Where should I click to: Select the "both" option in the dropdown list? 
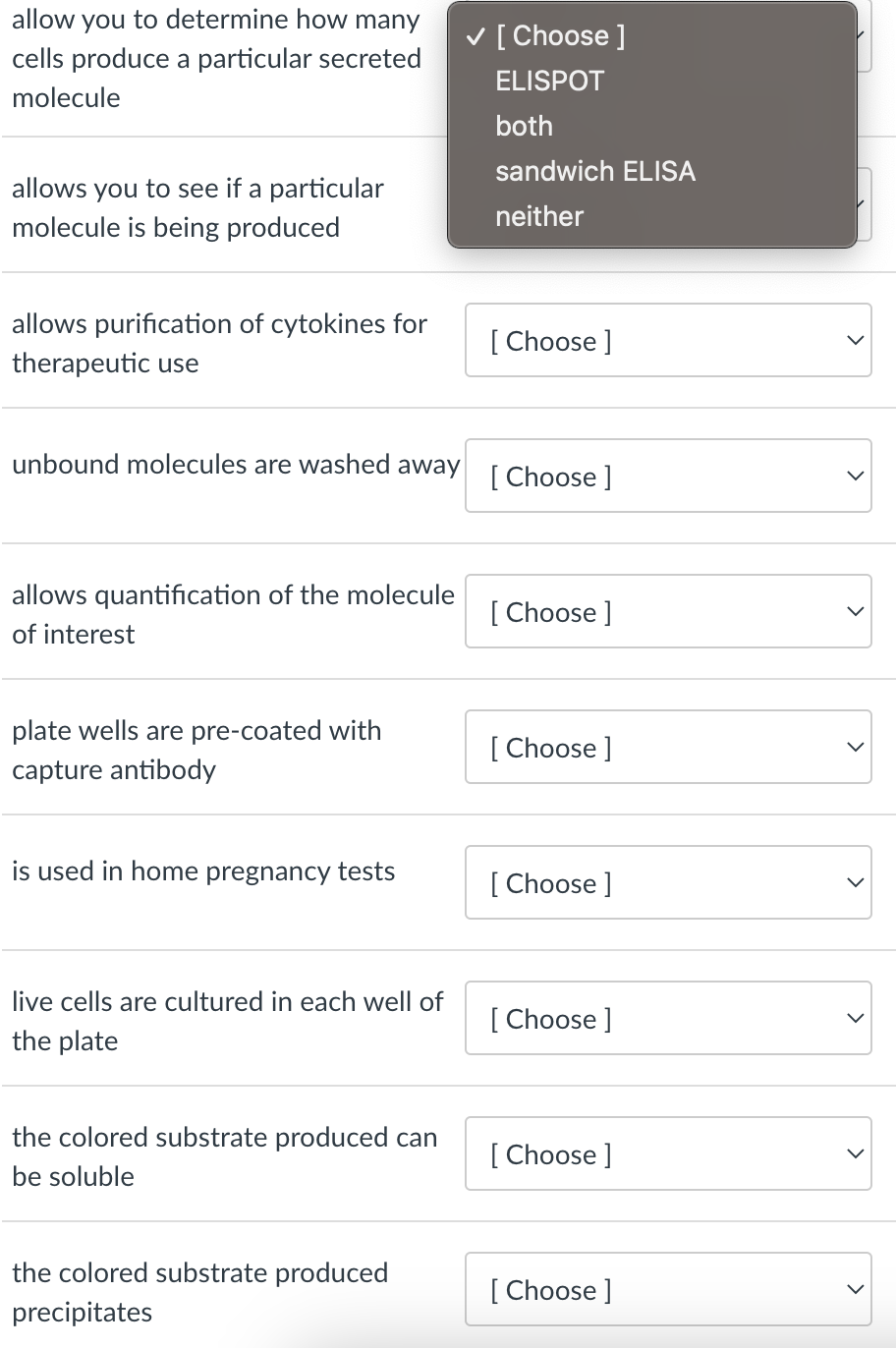pos(524,126)
